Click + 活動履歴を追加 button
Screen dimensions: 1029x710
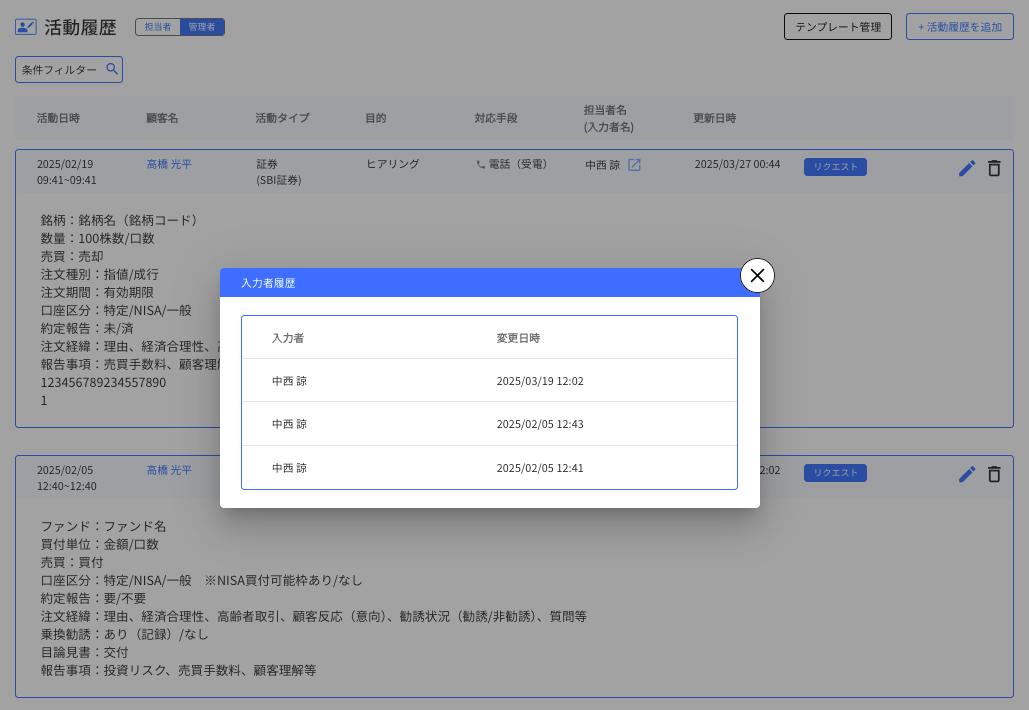coord(959,27)
